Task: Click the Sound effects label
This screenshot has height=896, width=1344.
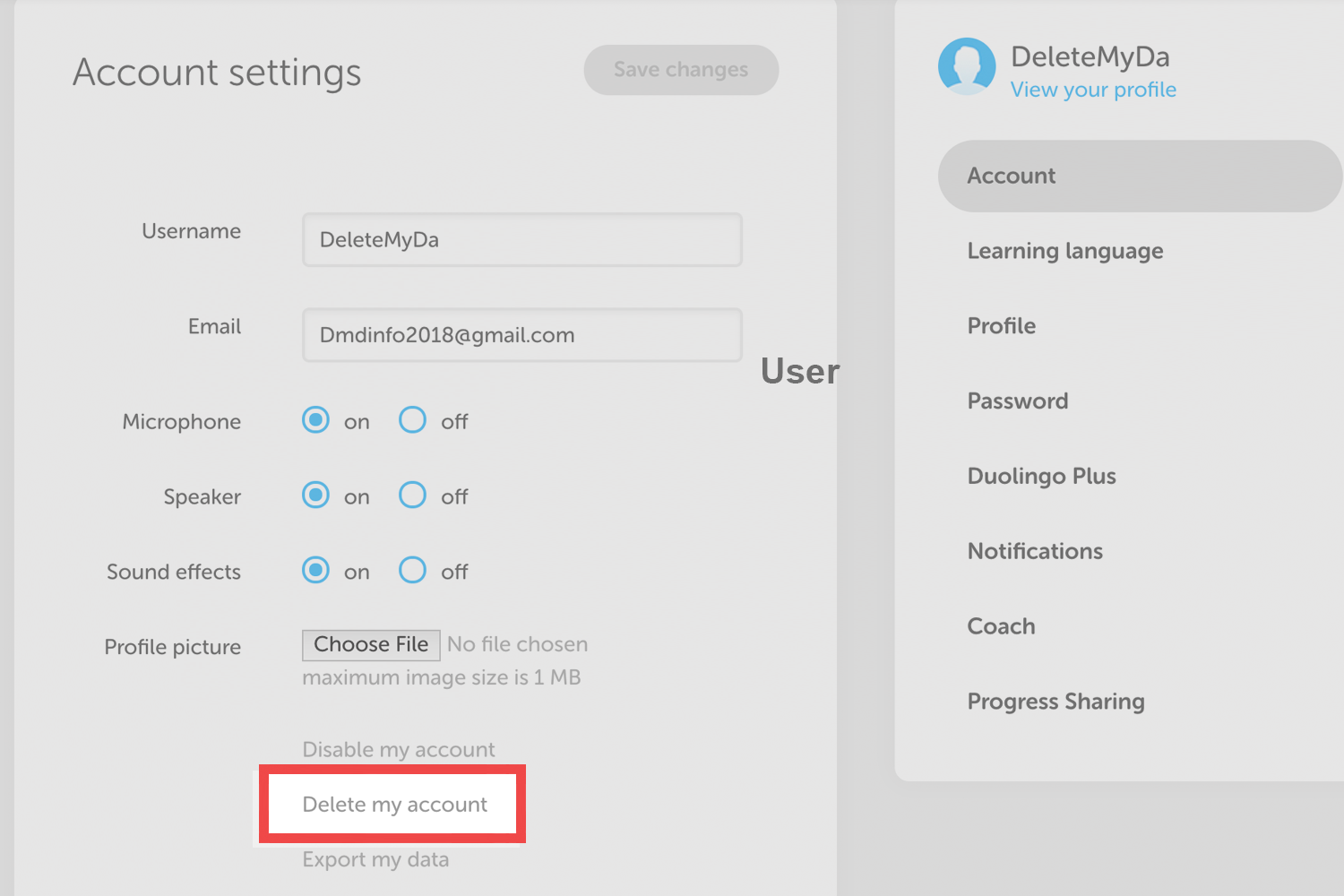Action: (174, 572)
